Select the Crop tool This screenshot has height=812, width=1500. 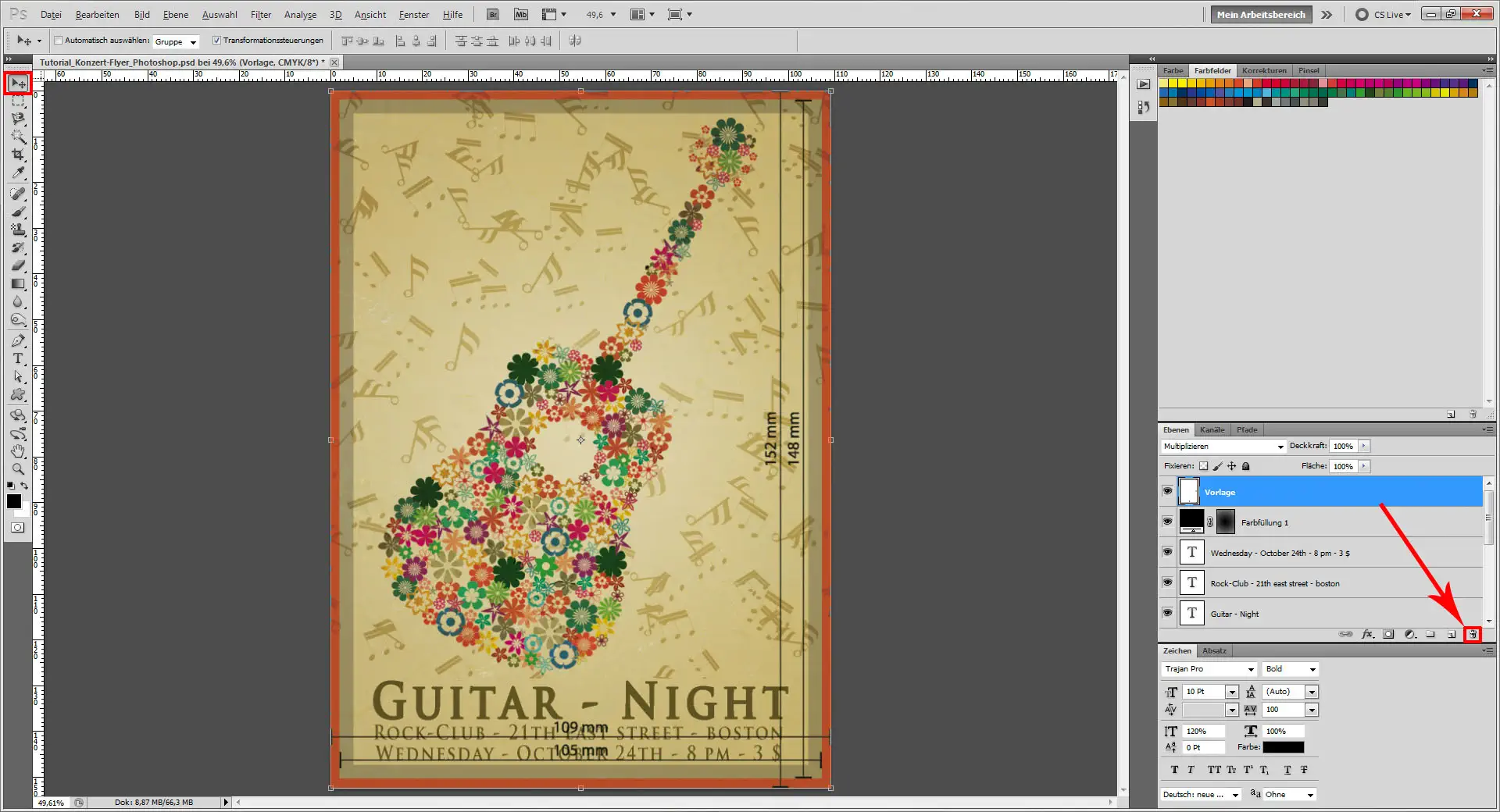(x=18, y=155)
